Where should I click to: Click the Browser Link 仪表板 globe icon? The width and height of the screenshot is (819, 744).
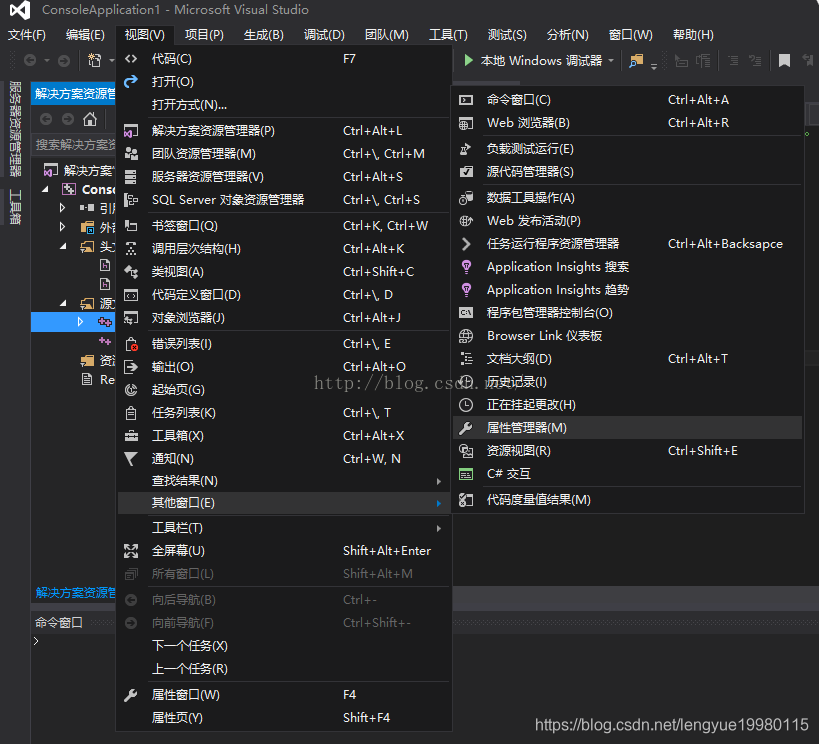coord(466,336)
